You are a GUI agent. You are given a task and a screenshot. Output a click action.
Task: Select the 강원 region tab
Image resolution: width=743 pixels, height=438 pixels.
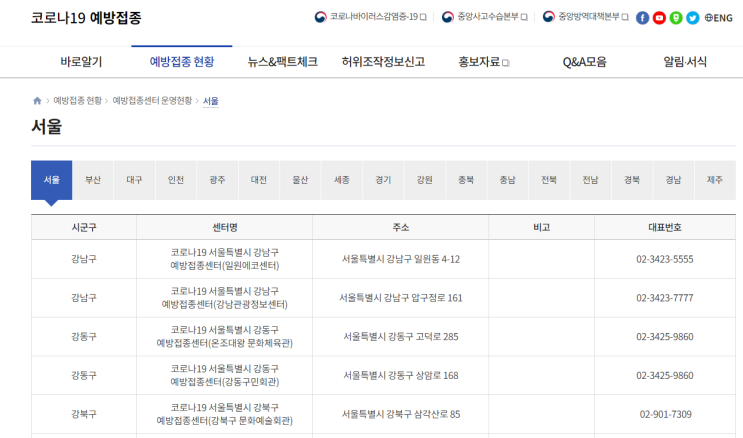point(425,180)
